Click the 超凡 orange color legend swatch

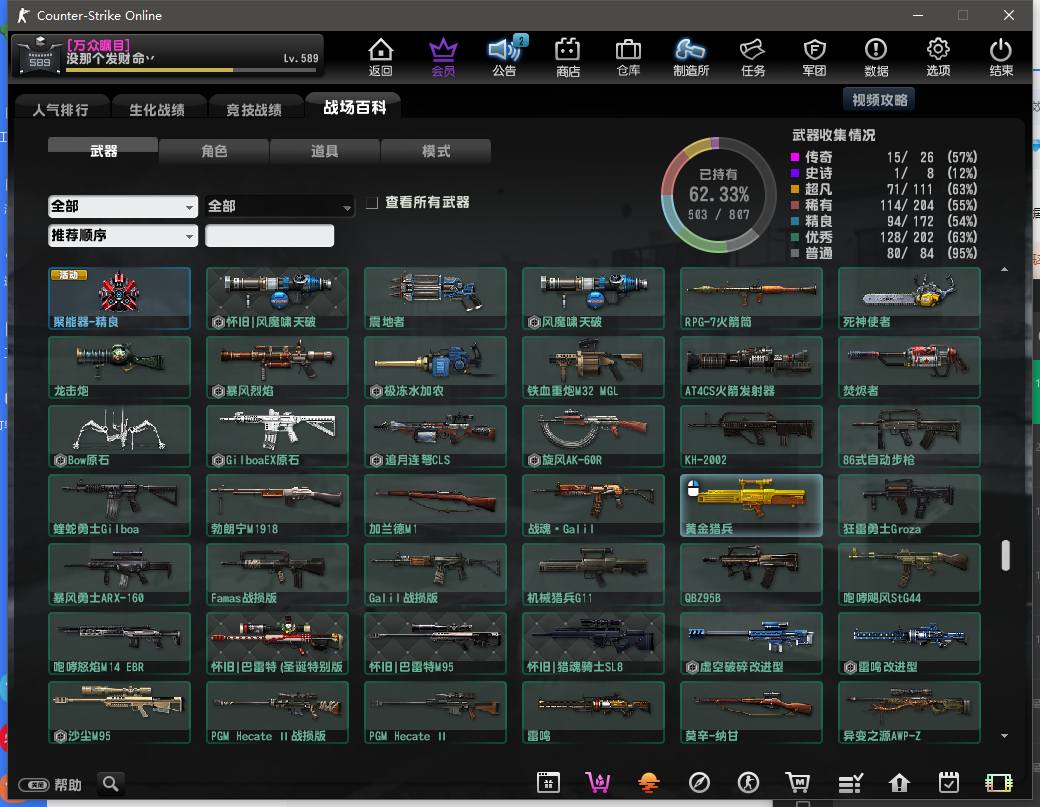795,189
